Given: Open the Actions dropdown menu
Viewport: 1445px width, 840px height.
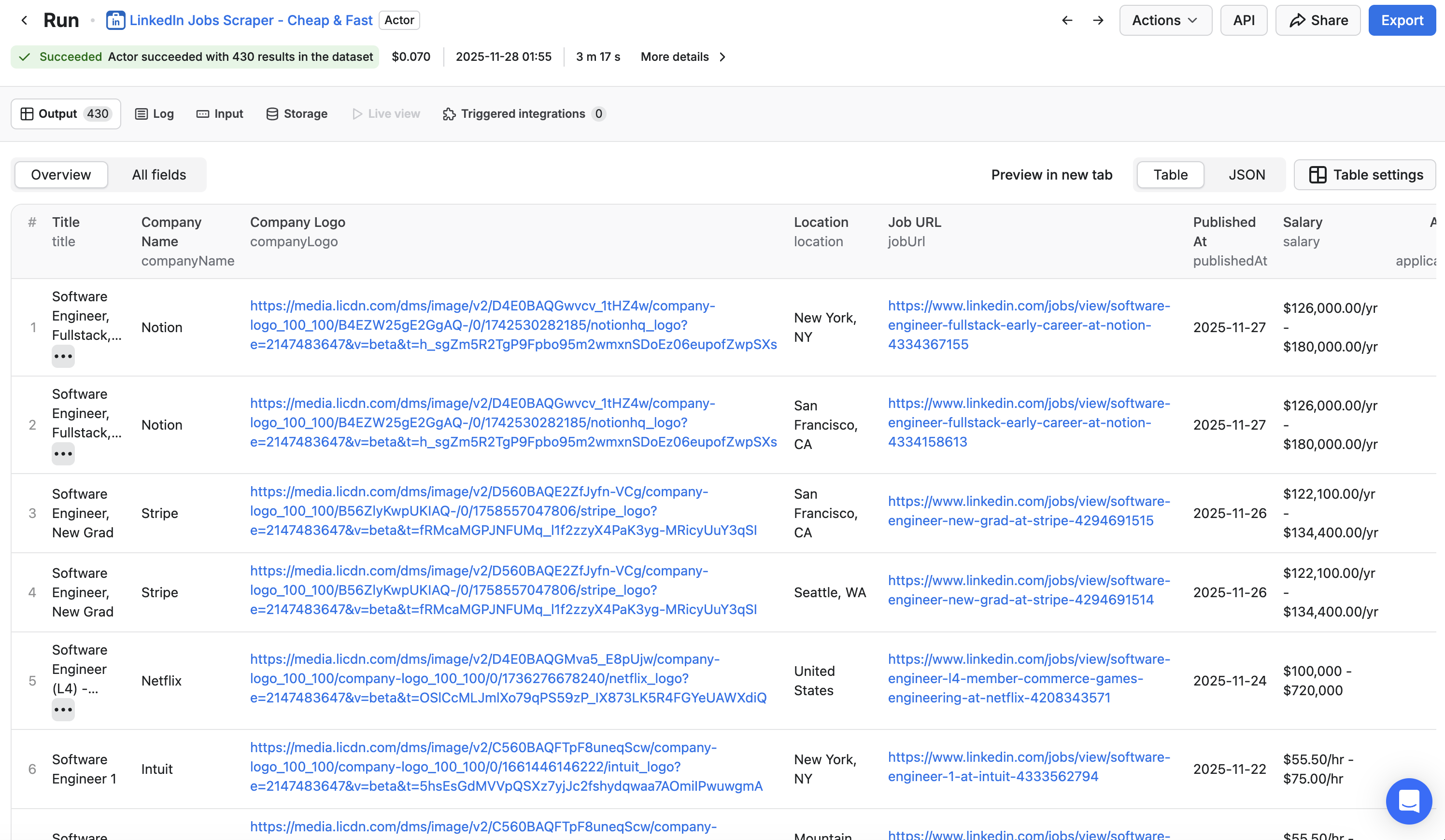Looking at the screenshot, I should (x=1164, y=21).
